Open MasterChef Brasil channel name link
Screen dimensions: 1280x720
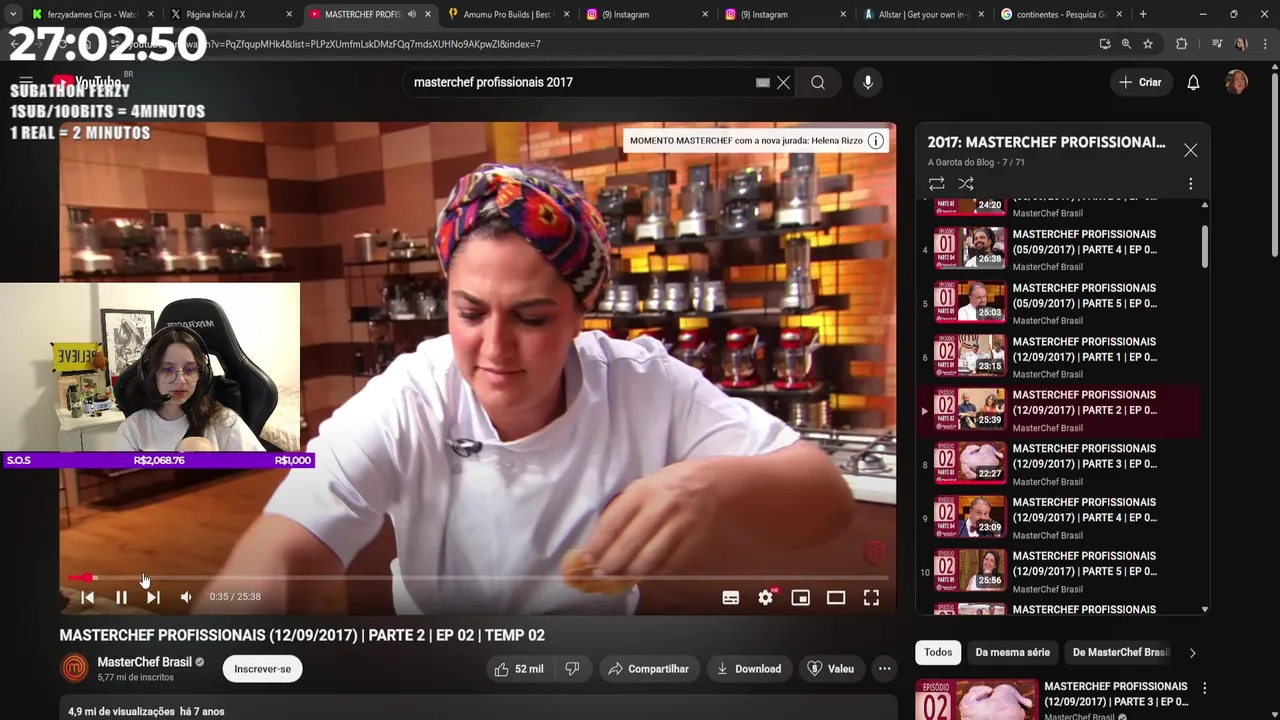pyautogui.click(x=144, y=662)
